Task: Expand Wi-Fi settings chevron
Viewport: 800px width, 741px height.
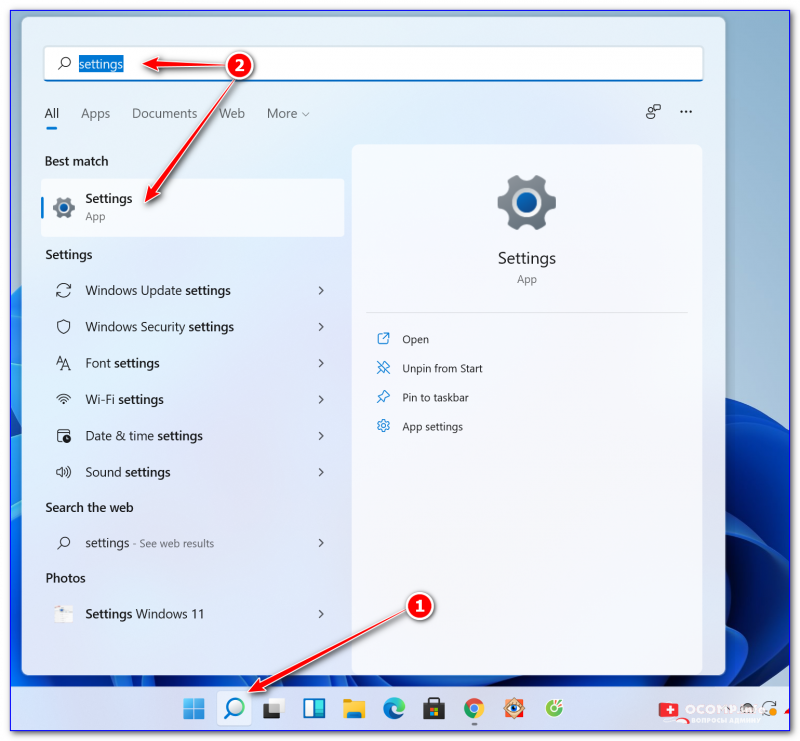Action: (x=321, y=399)
